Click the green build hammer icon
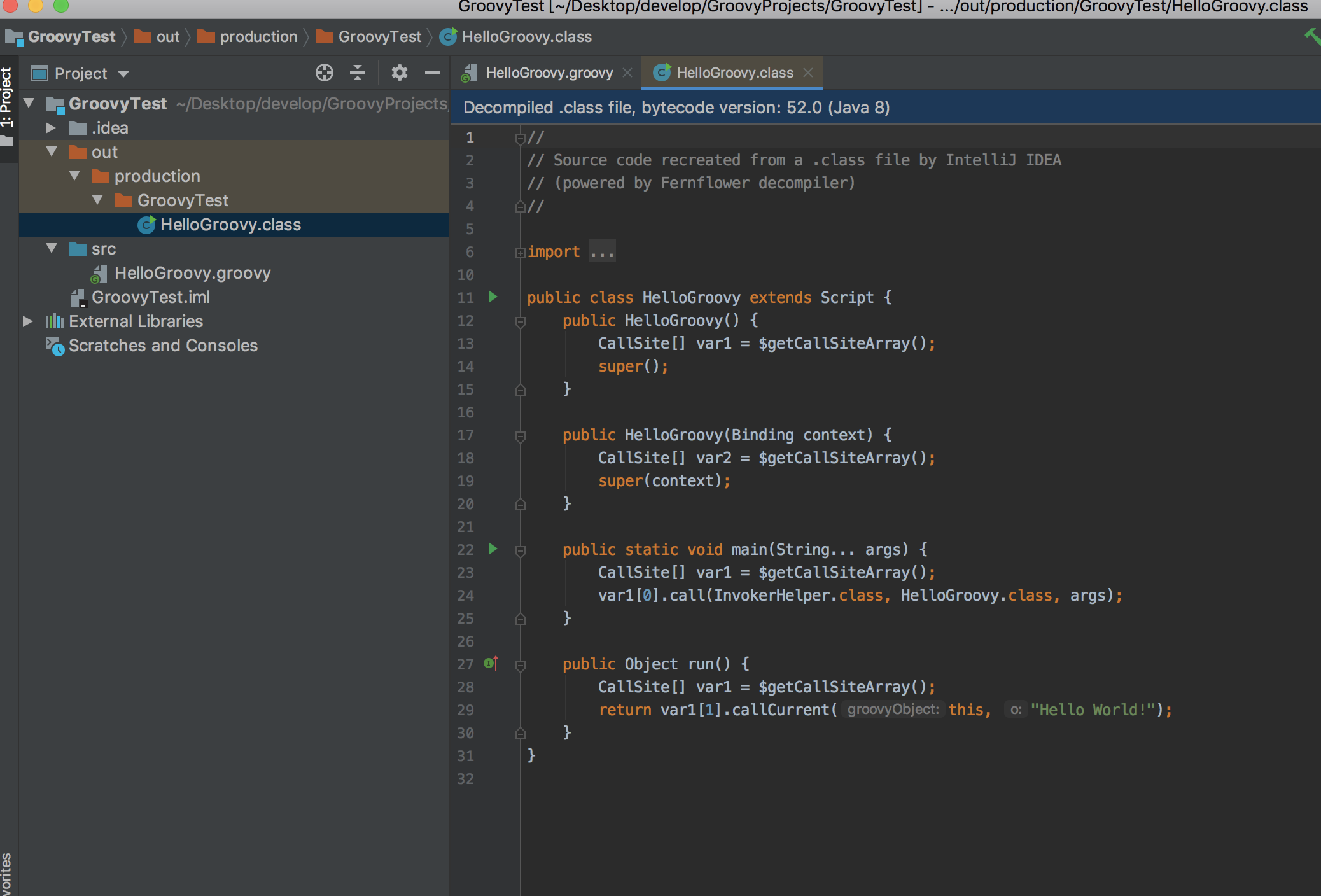The image size is (1321, 896). tap(1312, 36)
